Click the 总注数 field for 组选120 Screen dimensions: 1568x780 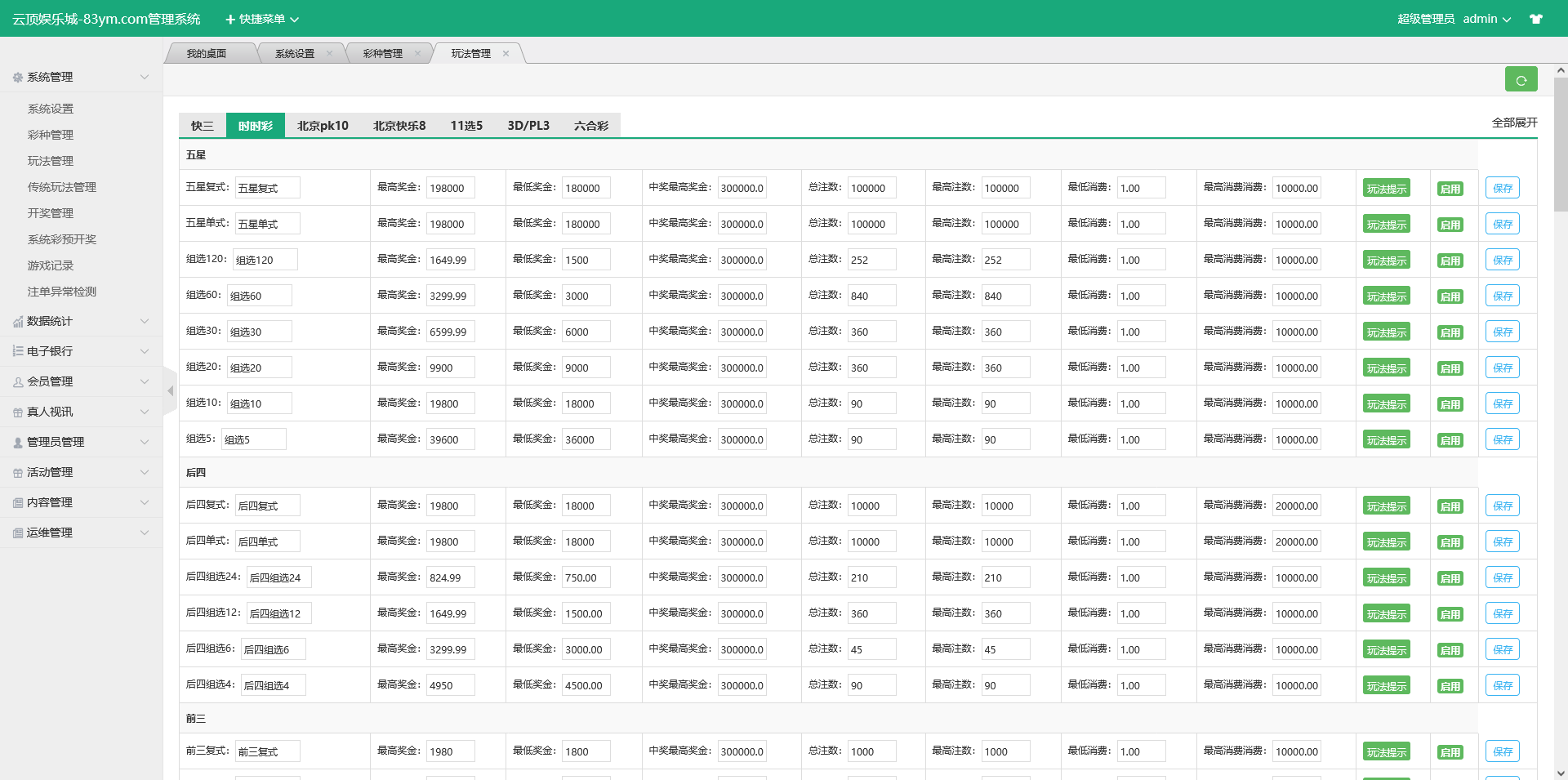click(x=872, y=260)
